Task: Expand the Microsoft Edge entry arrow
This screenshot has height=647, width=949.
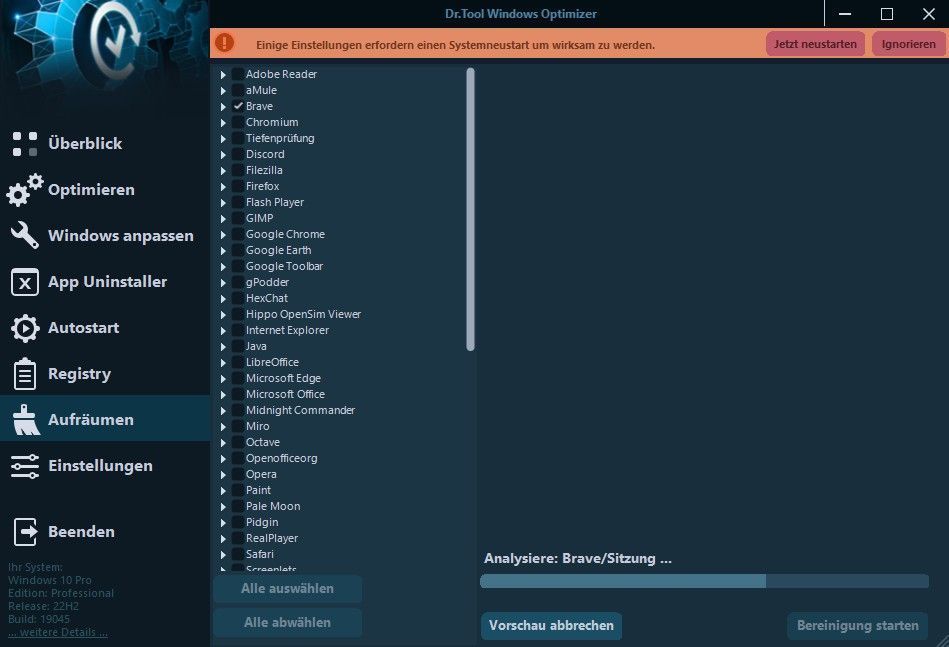Action: 223,378
